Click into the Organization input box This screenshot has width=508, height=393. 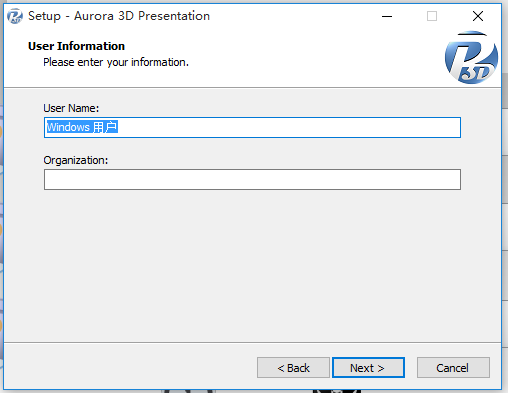252,179
